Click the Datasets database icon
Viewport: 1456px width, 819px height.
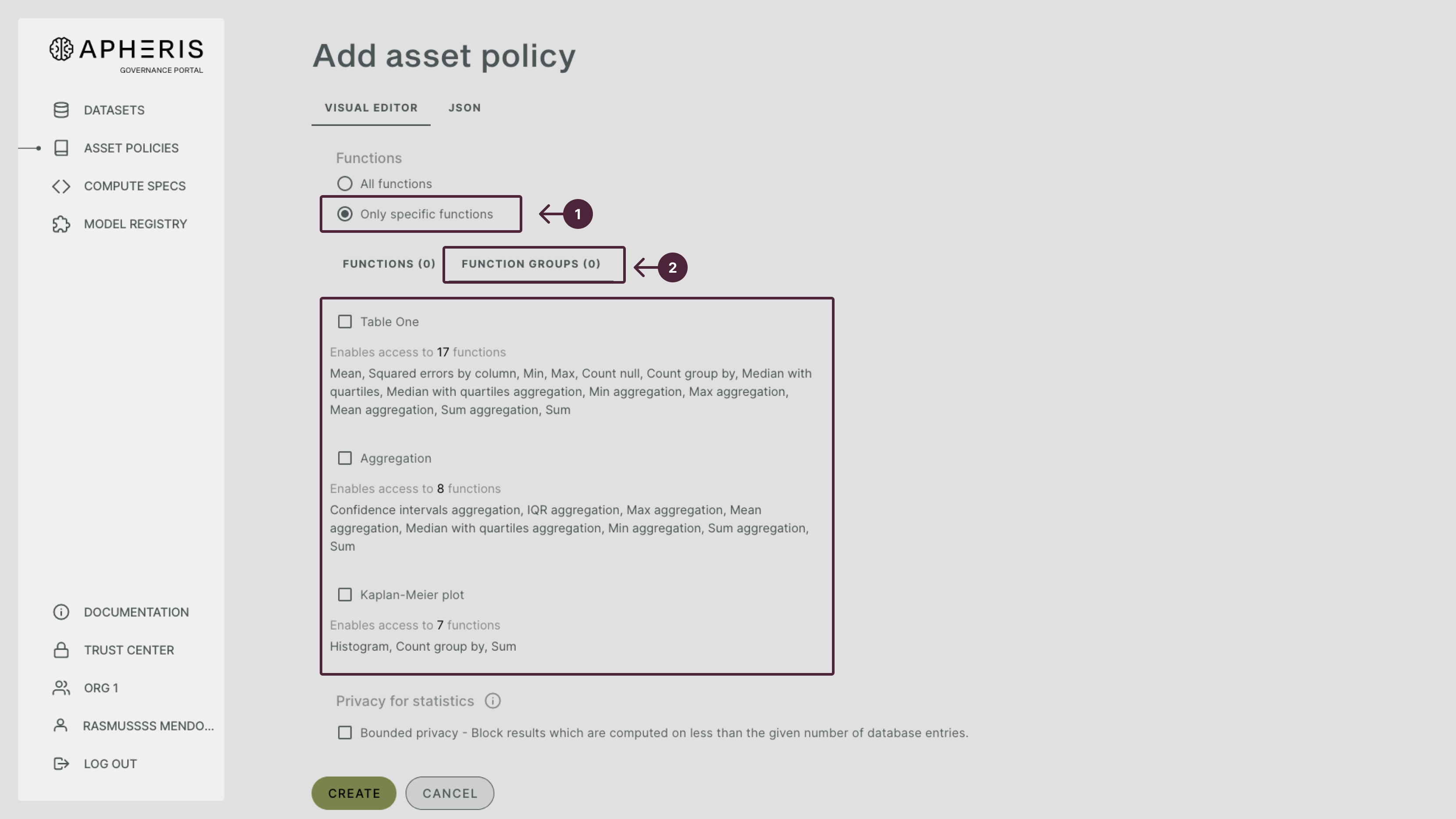click(61, 110)
